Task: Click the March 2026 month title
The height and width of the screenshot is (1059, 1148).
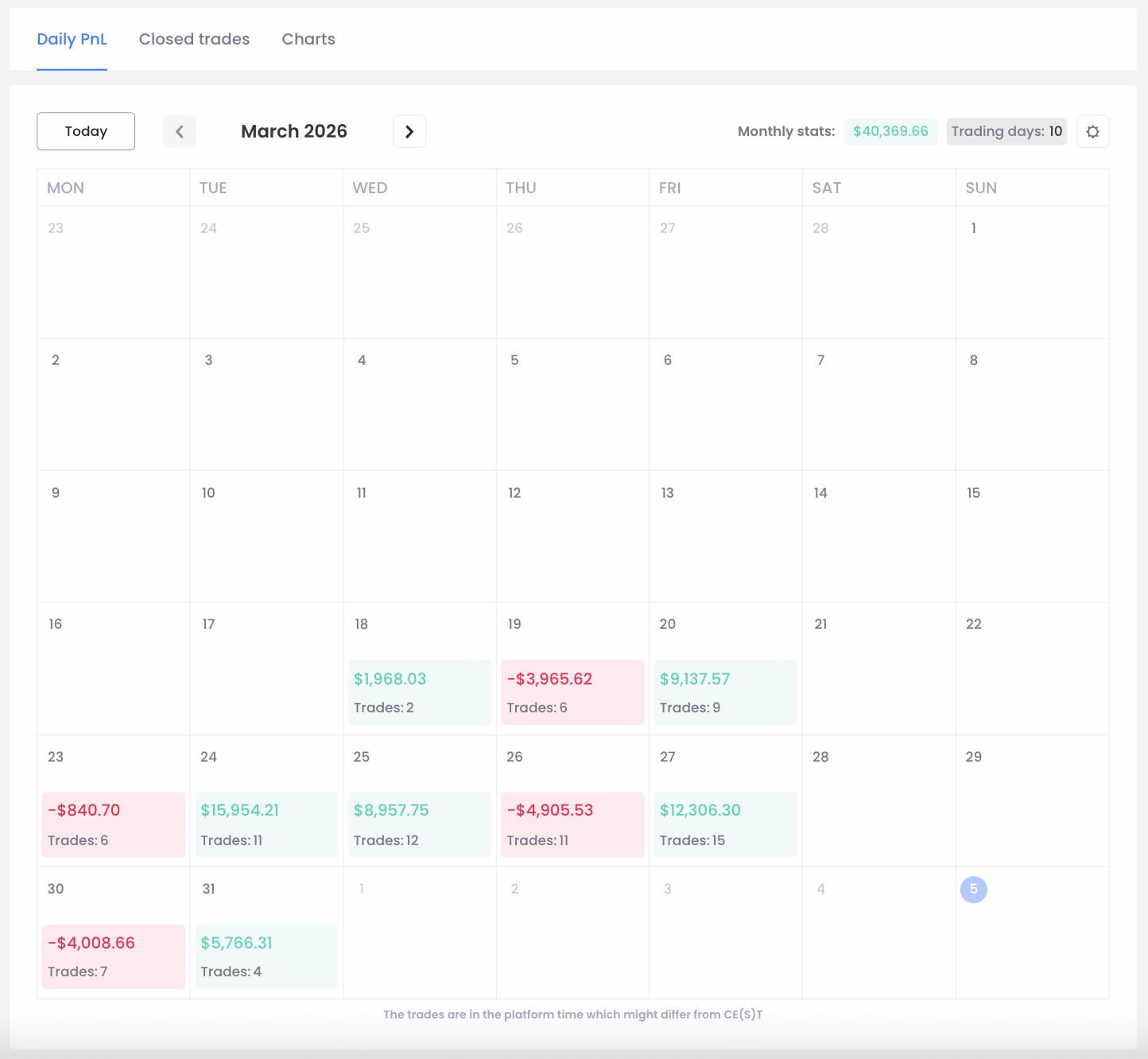Action: 294,131
